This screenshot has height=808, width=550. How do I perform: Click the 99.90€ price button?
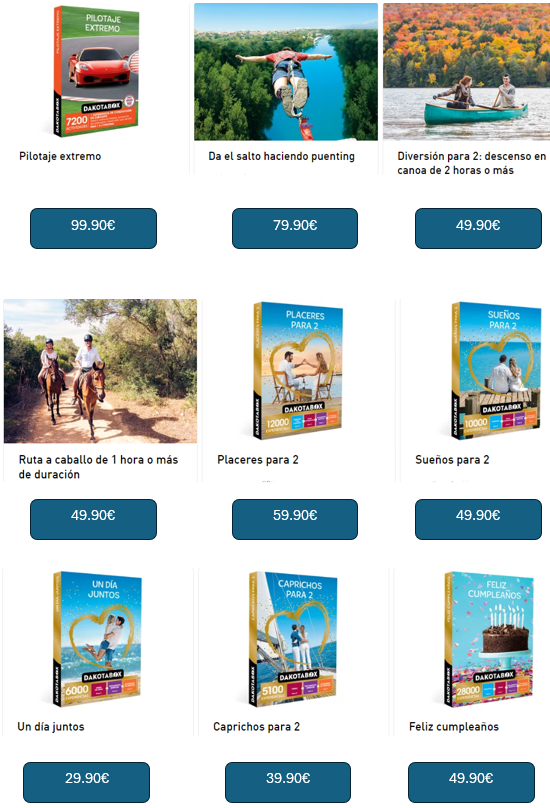[93, 228]
